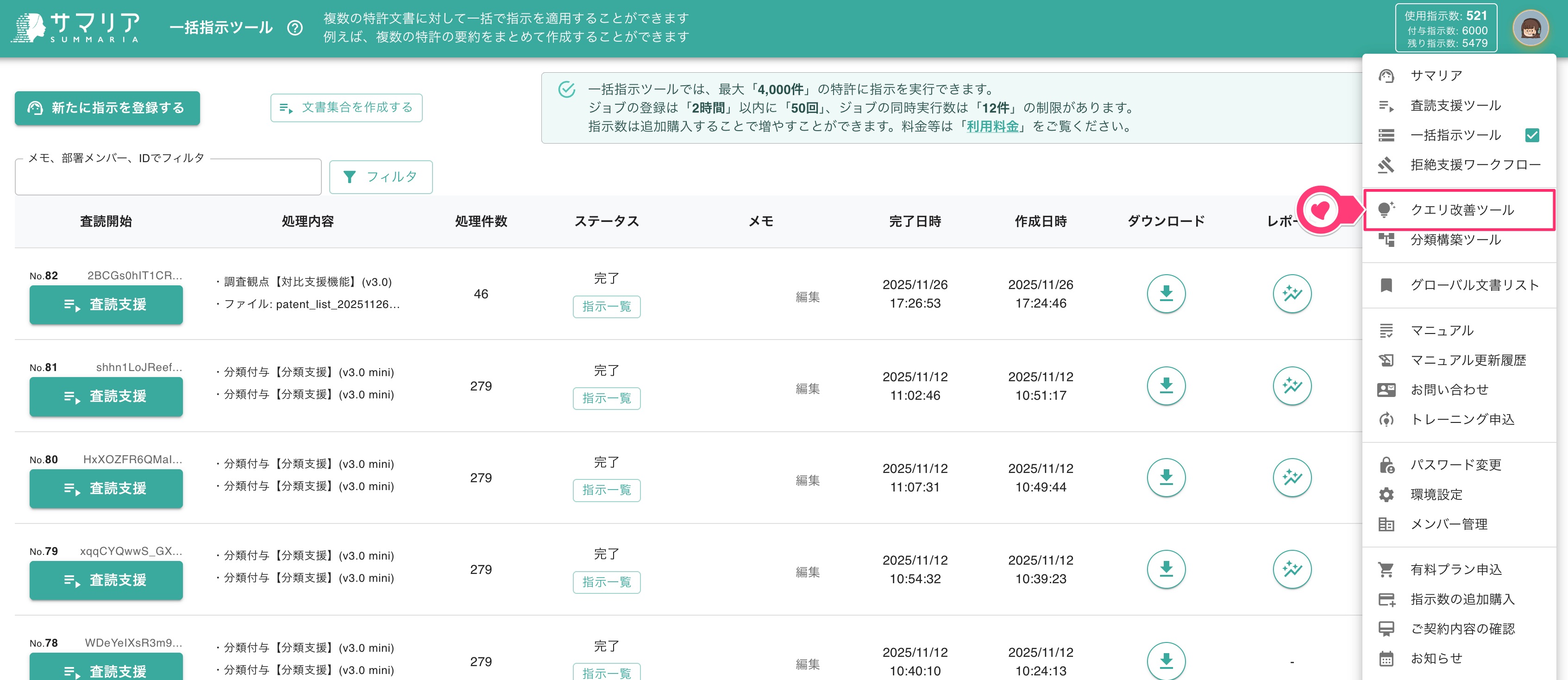Open 環境設定 from the menu
The width and height of the screenshot is (1568, 680).
coord(1459,494)
